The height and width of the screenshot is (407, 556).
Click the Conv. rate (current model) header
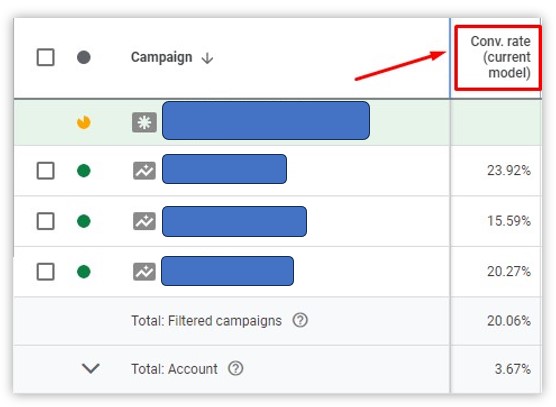(500, 57)
